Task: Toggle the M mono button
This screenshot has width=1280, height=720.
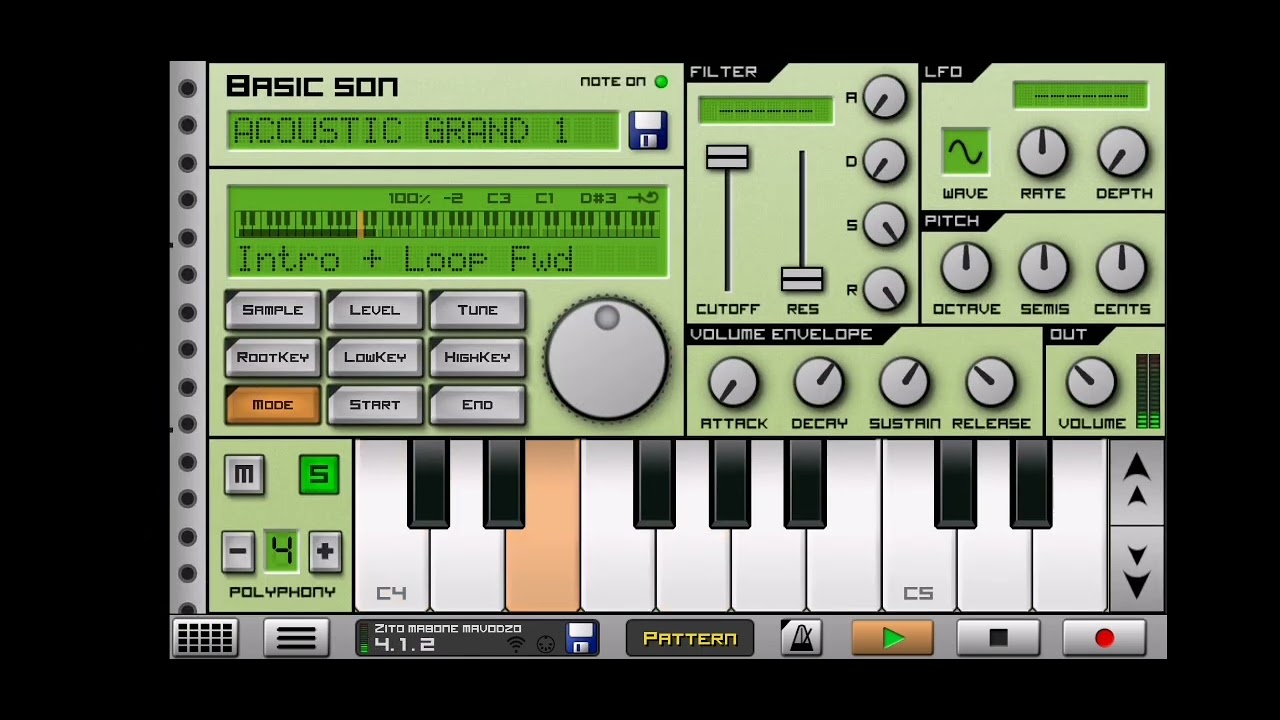Action: (x=244, y=475)
